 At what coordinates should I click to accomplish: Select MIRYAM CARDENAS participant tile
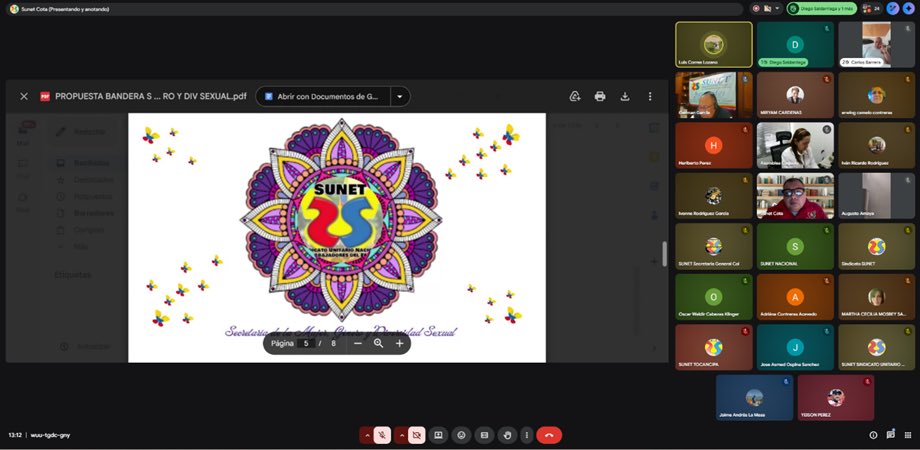795,95
